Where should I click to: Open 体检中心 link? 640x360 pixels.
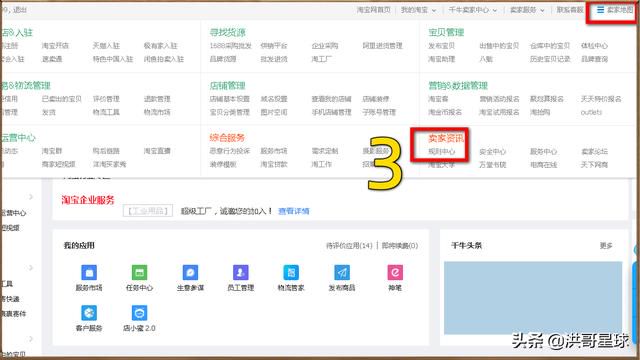(594, 46)
